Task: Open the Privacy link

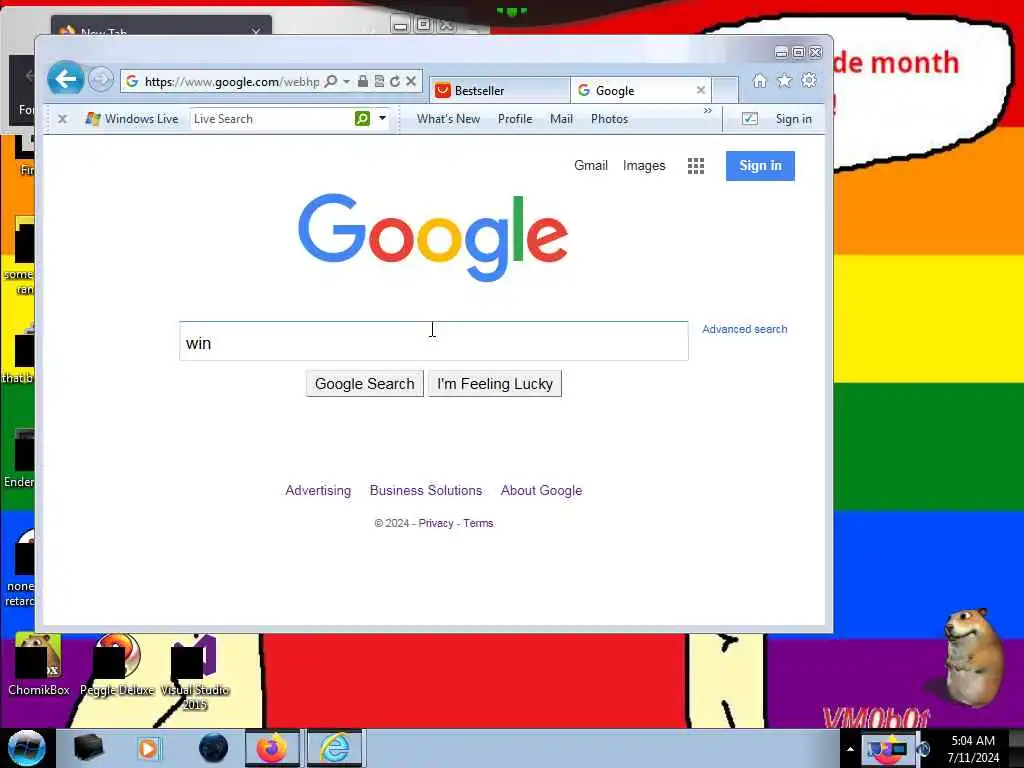Action: click(x=436, y=523)
